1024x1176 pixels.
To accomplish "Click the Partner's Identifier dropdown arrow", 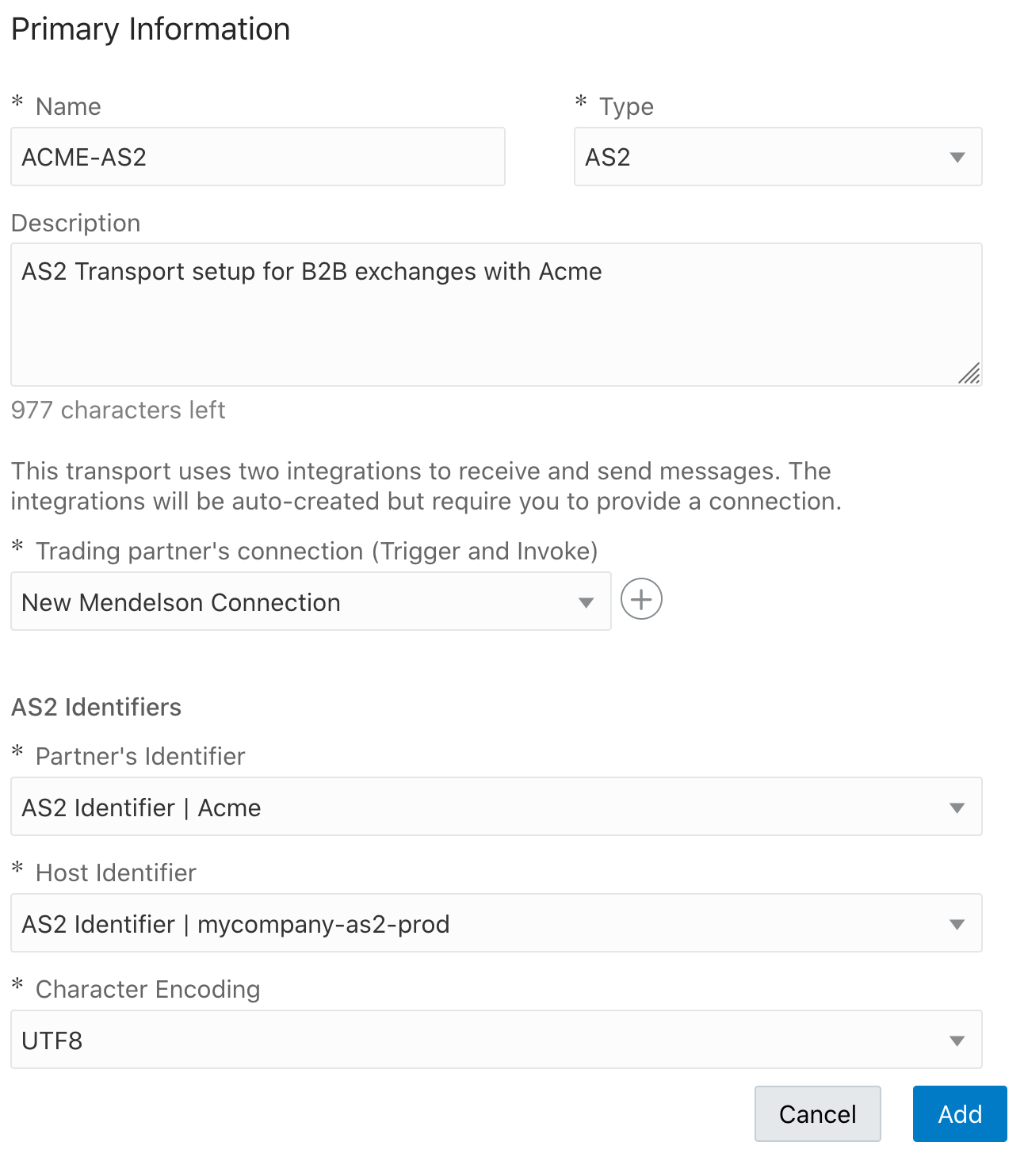I will click(x=957, y=808).
